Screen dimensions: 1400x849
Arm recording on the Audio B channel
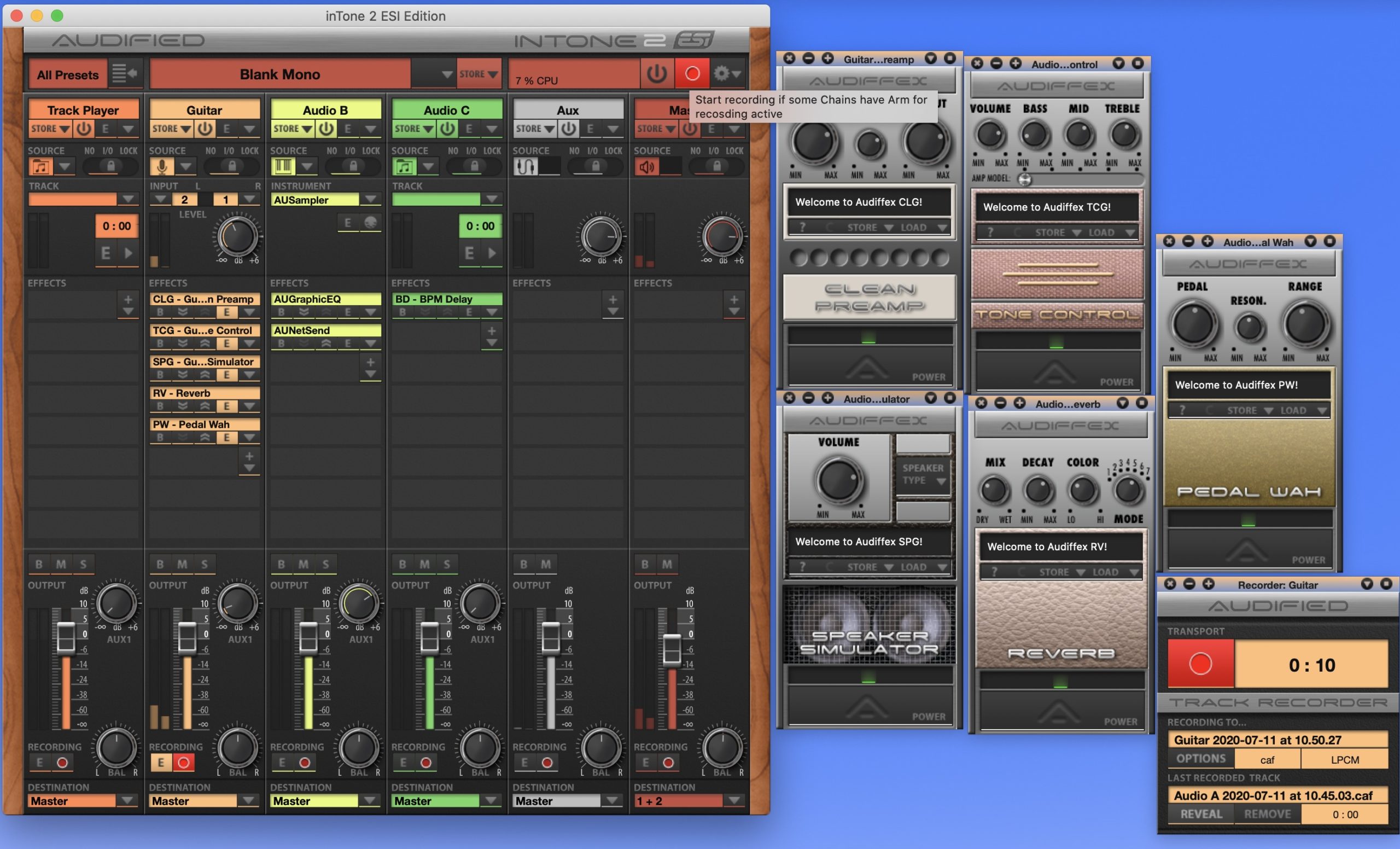coord(305,763)
